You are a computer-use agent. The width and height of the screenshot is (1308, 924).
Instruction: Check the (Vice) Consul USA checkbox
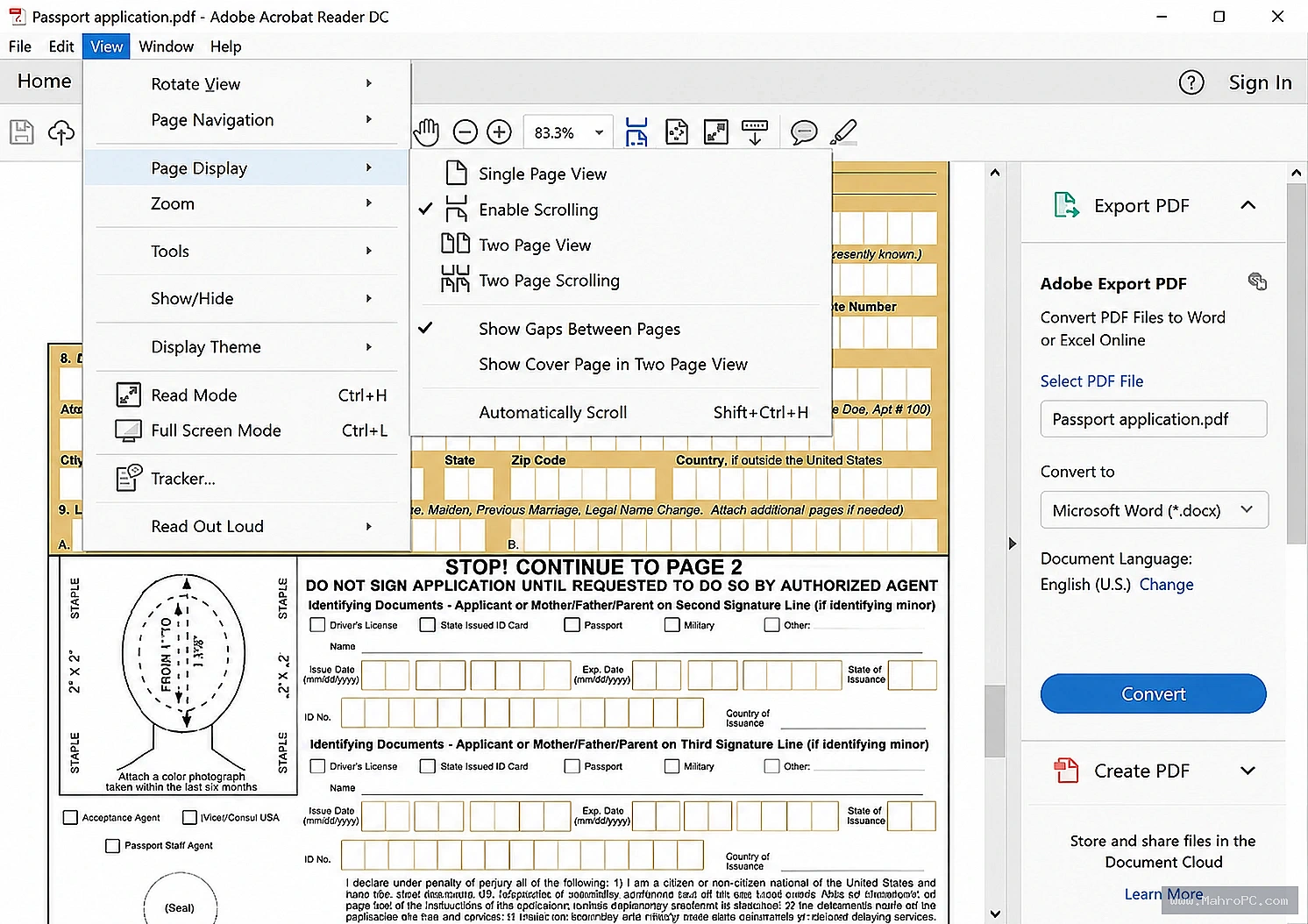click(189, 817)
